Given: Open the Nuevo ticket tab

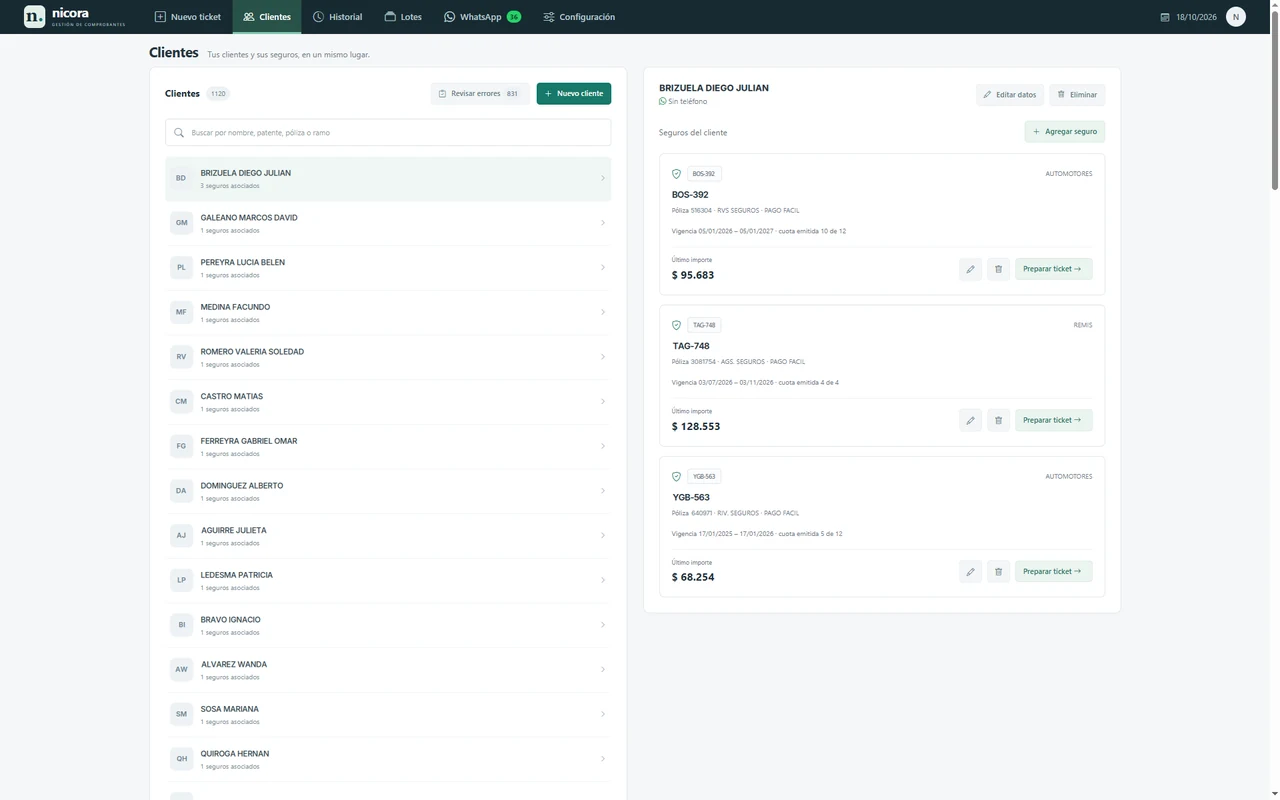Looking at the screenshot, I should (188, 17).
